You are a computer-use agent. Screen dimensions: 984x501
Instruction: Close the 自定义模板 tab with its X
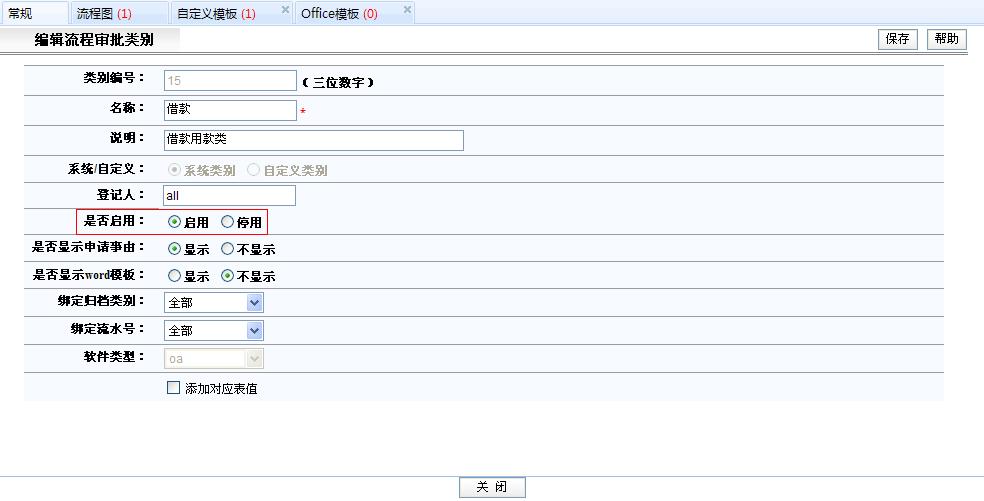285,10
